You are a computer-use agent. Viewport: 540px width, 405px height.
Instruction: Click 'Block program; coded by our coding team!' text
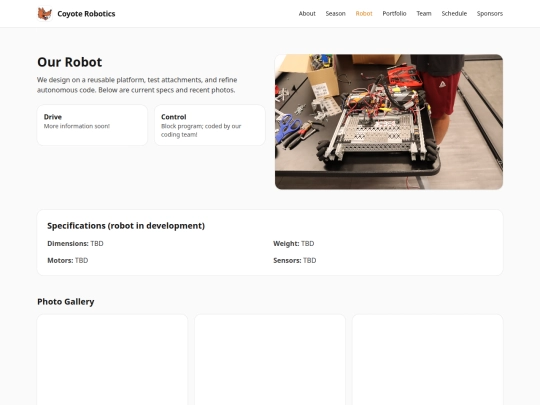(x=201, y=130)
